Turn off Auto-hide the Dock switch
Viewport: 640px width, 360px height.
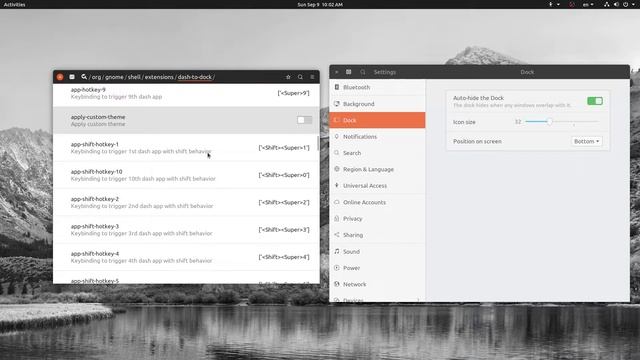pos(595,101)
